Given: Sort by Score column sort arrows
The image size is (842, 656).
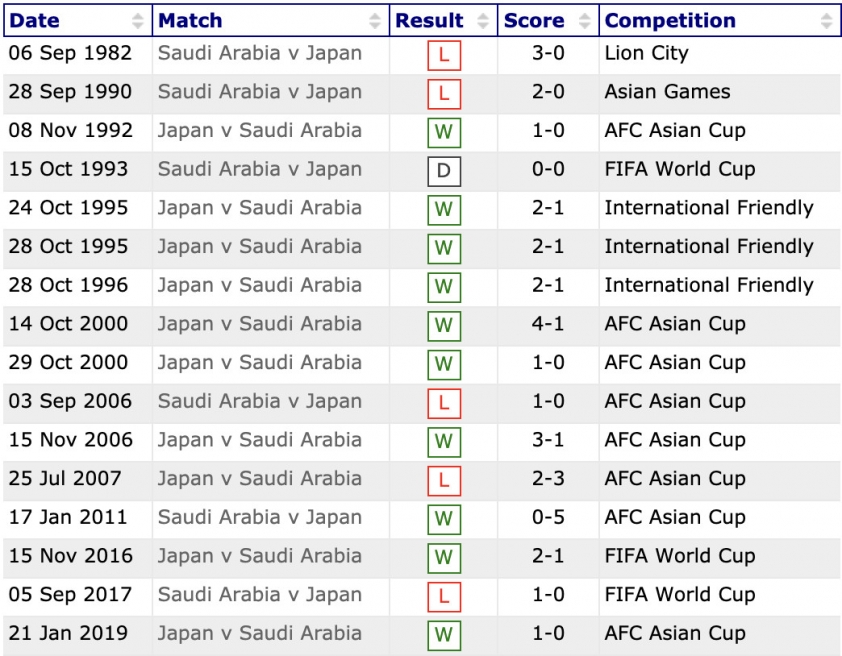Looking at the screenshot, I should tap(585, 21).
